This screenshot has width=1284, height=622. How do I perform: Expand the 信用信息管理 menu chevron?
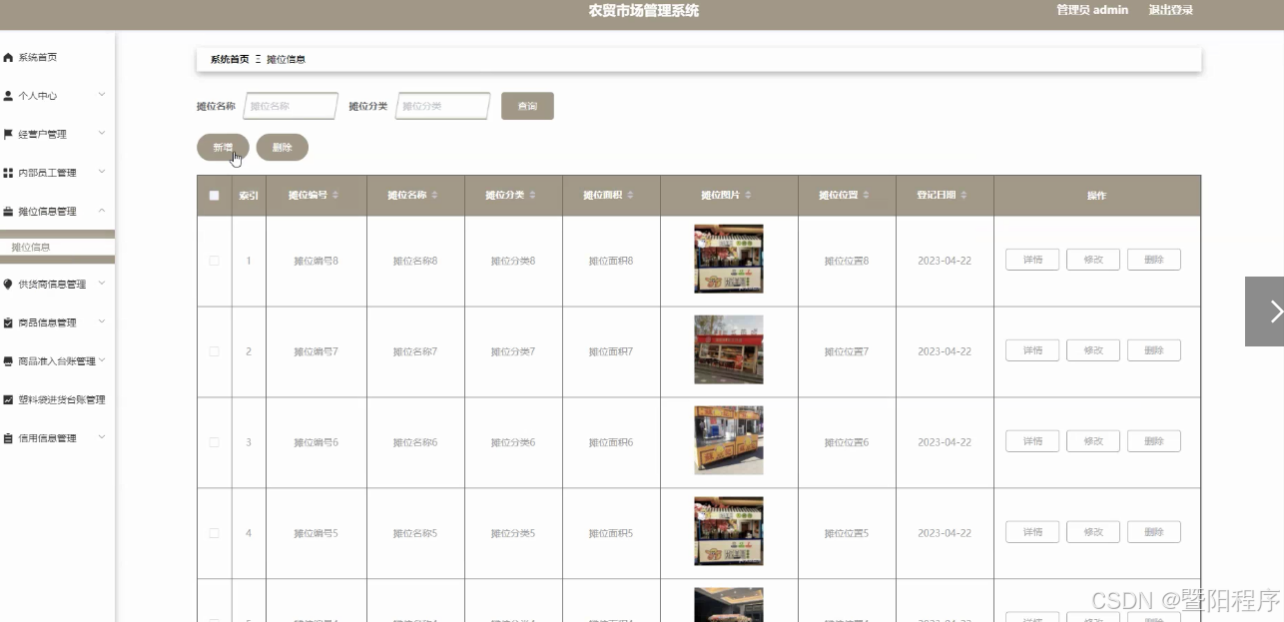102,437
